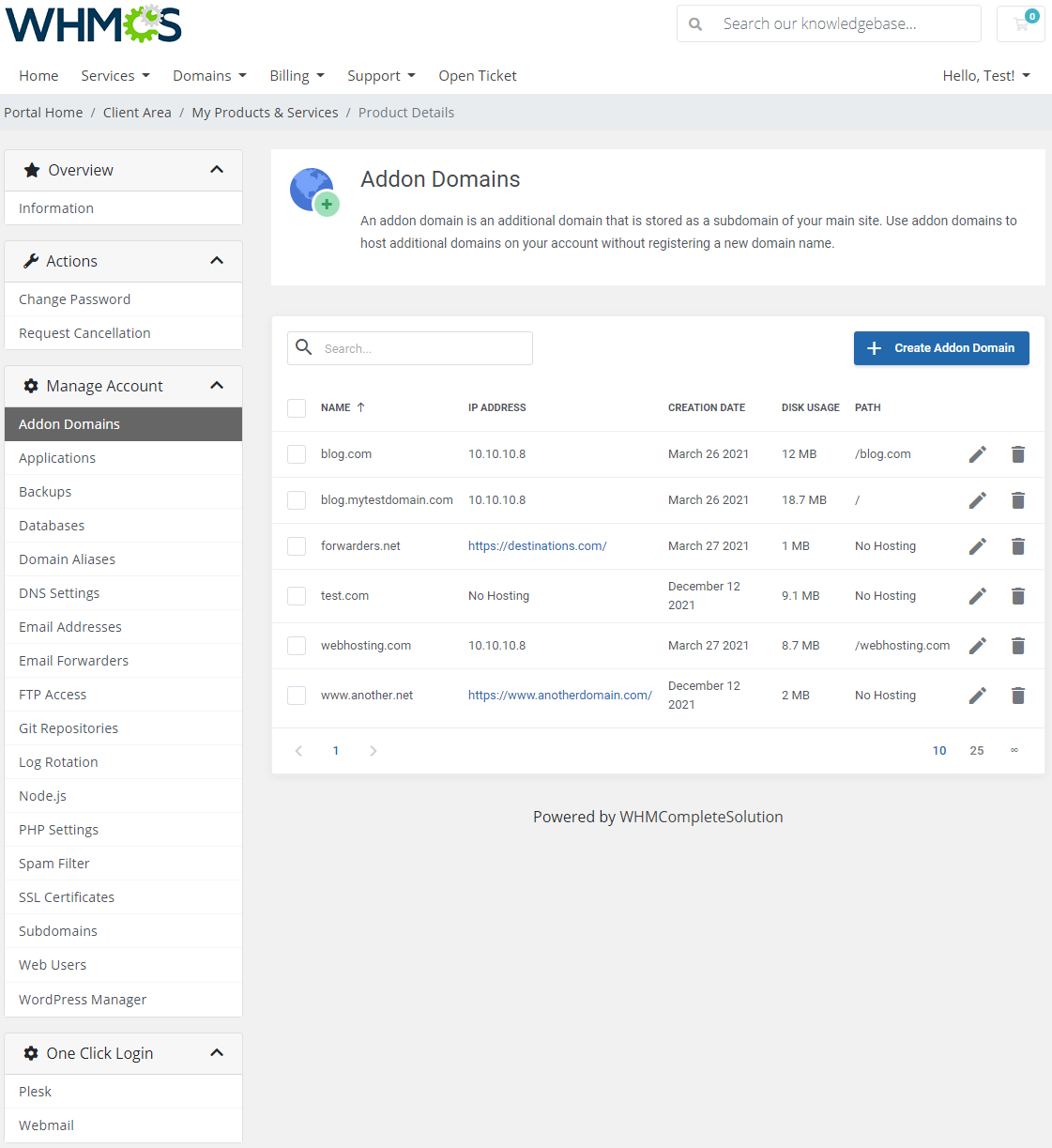
Task: Go to Home in the navigation bar
Action: coord(38,76)
